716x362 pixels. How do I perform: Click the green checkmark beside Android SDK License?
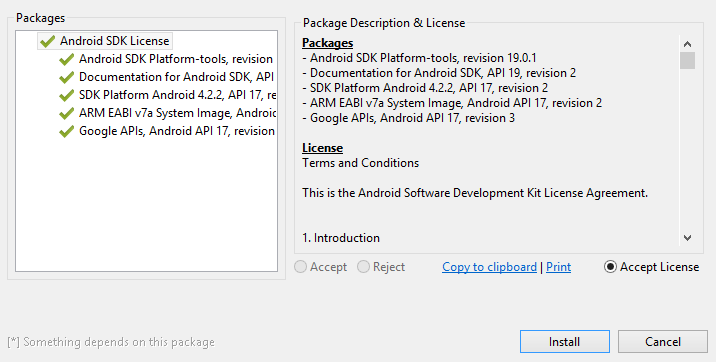(47, 41)
